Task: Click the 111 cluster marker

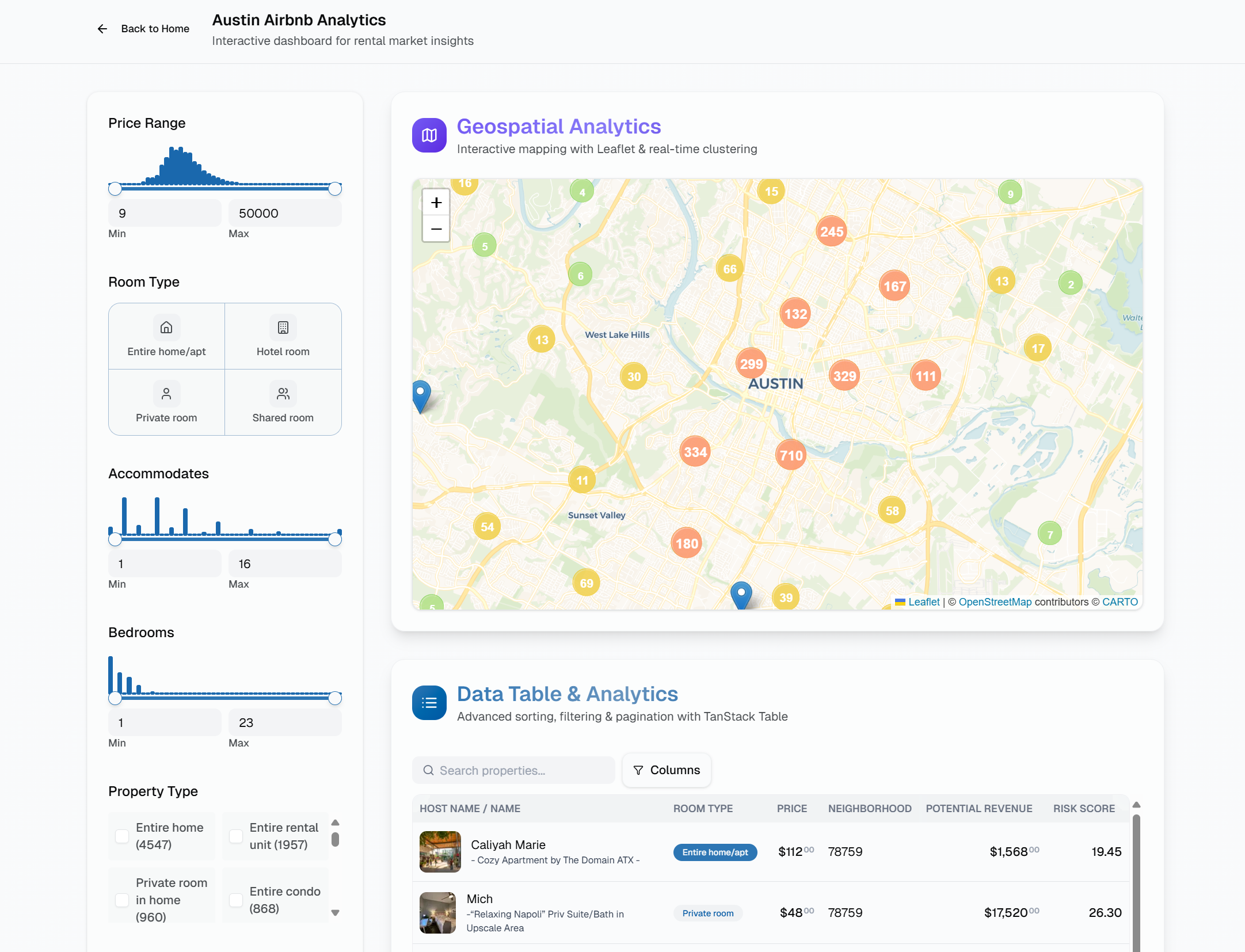Action: click(x=926, y=376)
